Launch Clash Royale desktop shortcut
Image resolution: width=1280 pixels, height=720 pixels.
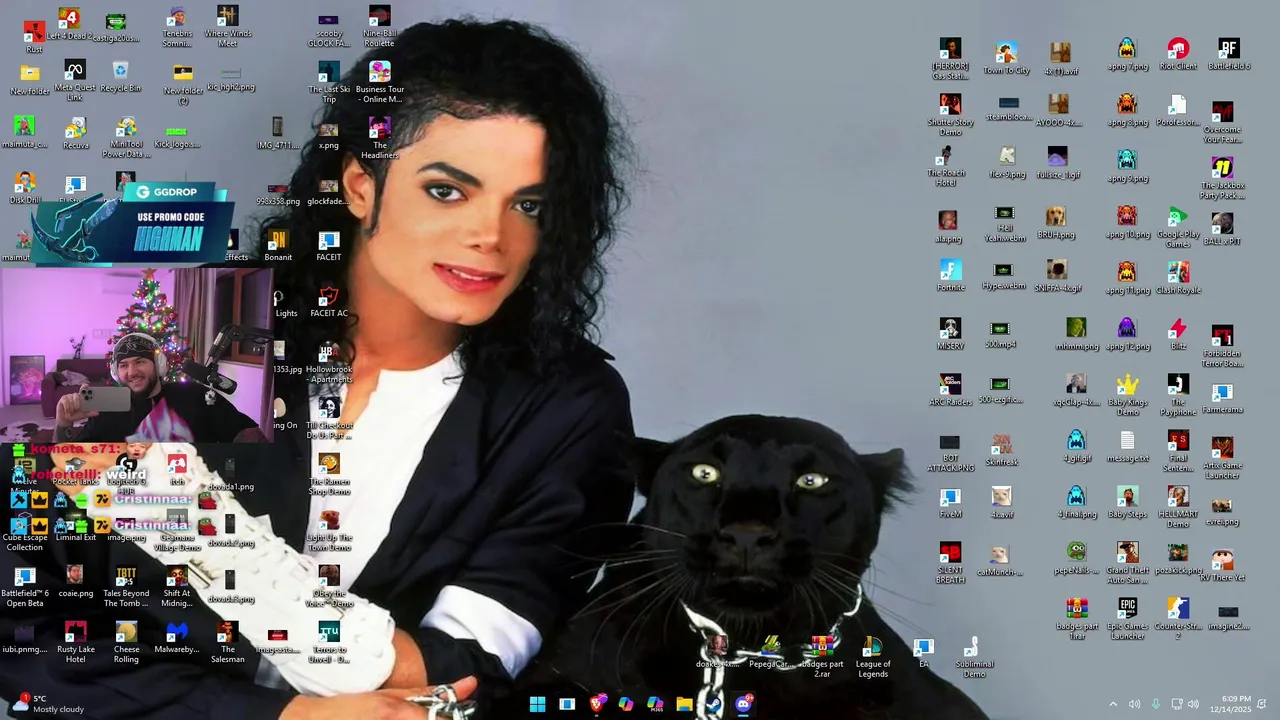[x=1178, y=279]
